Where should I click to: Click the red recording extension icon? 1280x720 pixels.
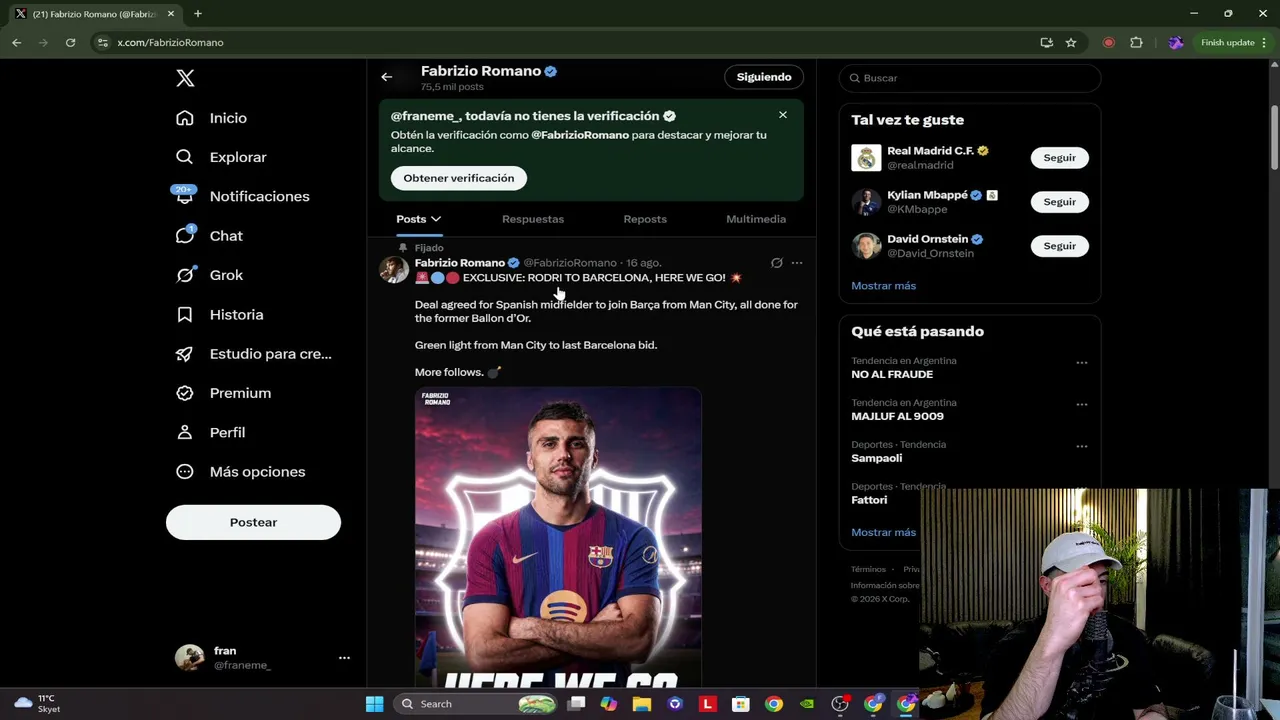[x=1108, y=43]
